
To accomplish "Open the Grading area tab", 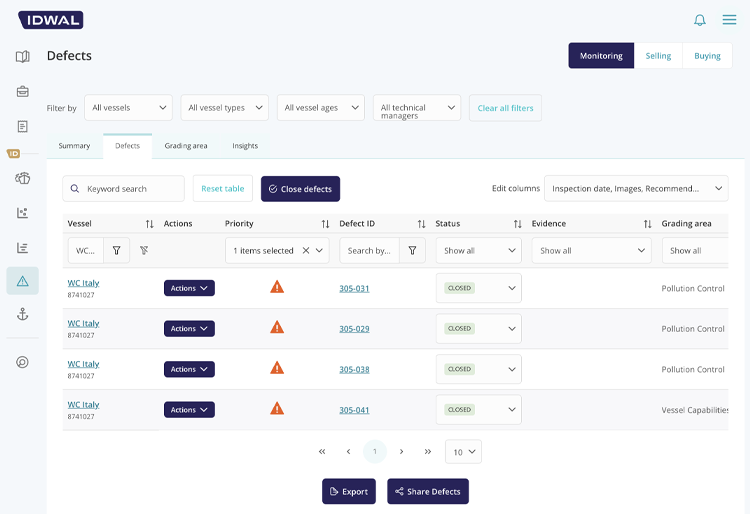I will [x=186, y=146].
